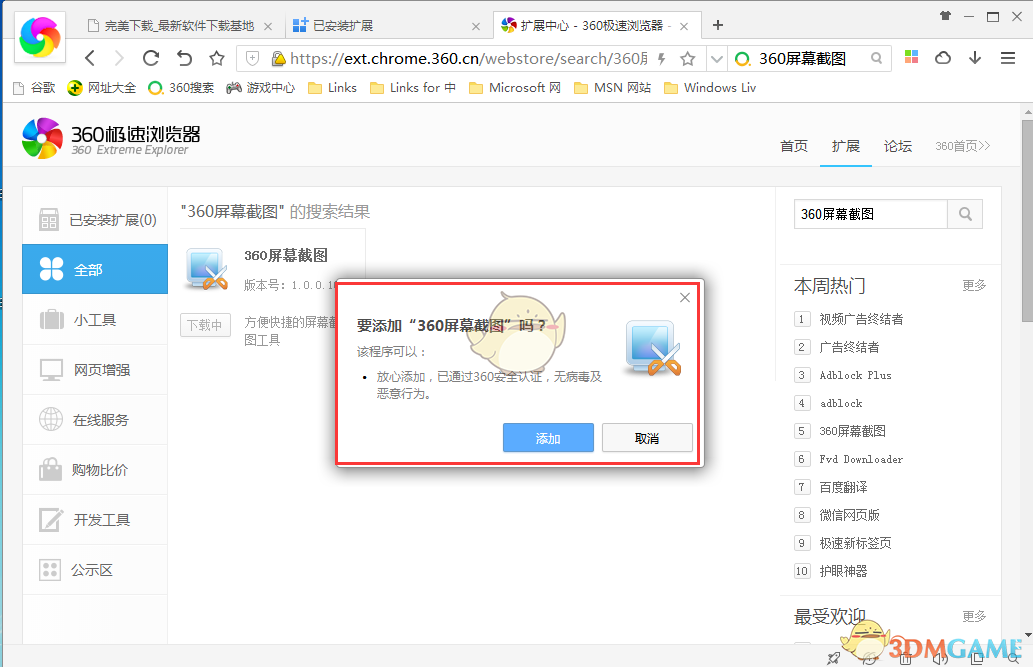This screenshot has height=667, width=1033.
Task: Click the star favorites icon left of address bar
Action: (217, 59)
